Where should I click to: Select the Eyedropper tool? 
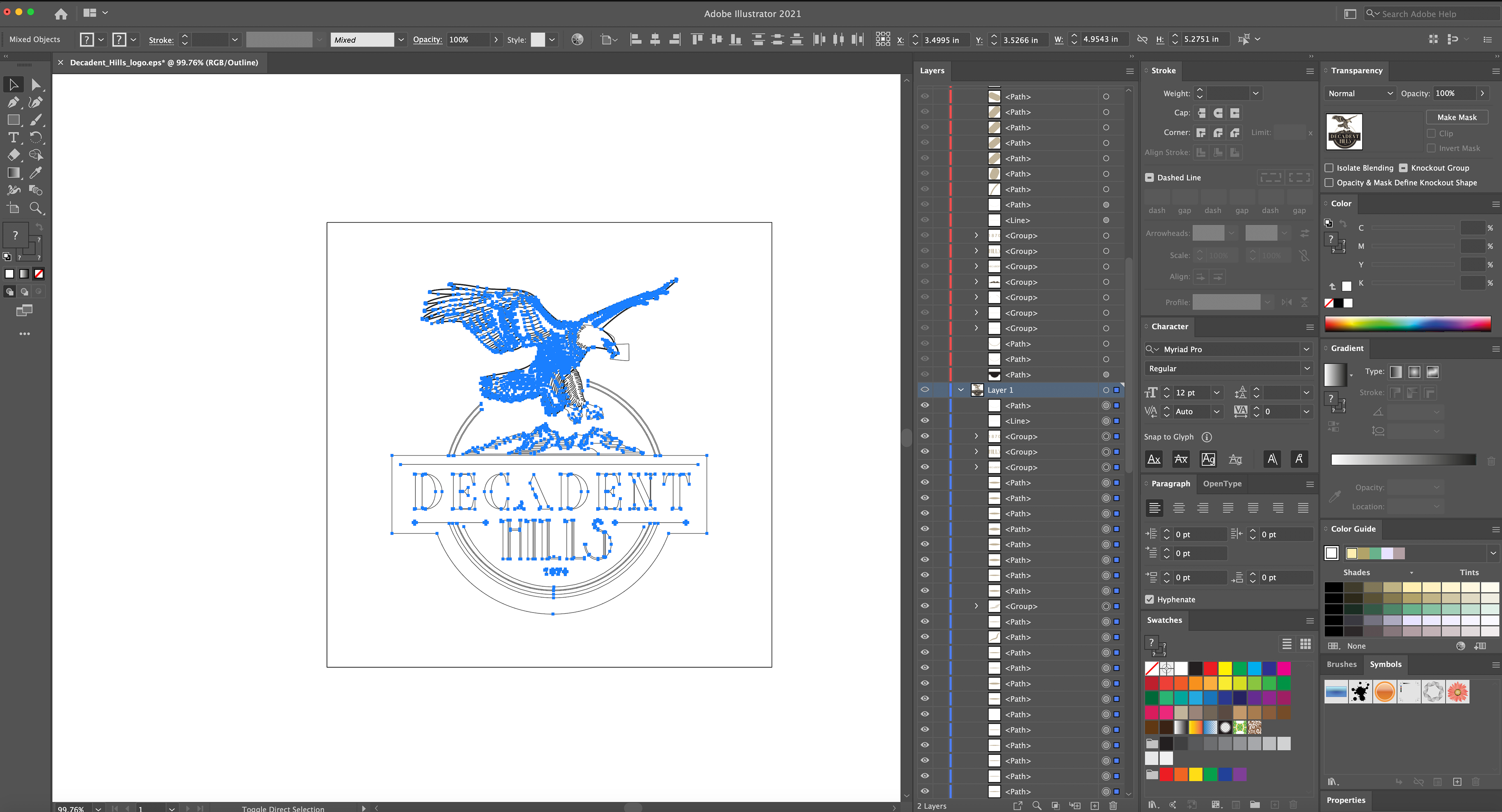(x=36, y=172)
